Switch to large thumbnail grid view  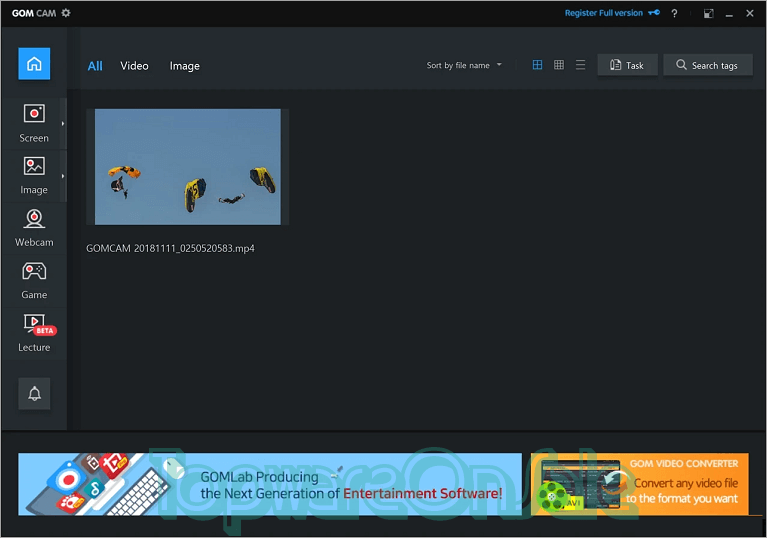click(x=537, y=65)
